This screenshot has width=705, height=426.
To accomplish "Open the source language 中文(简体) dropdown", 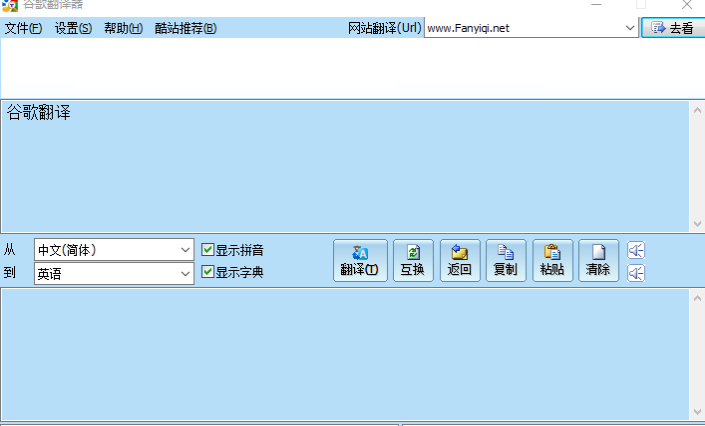I will 114,250.
